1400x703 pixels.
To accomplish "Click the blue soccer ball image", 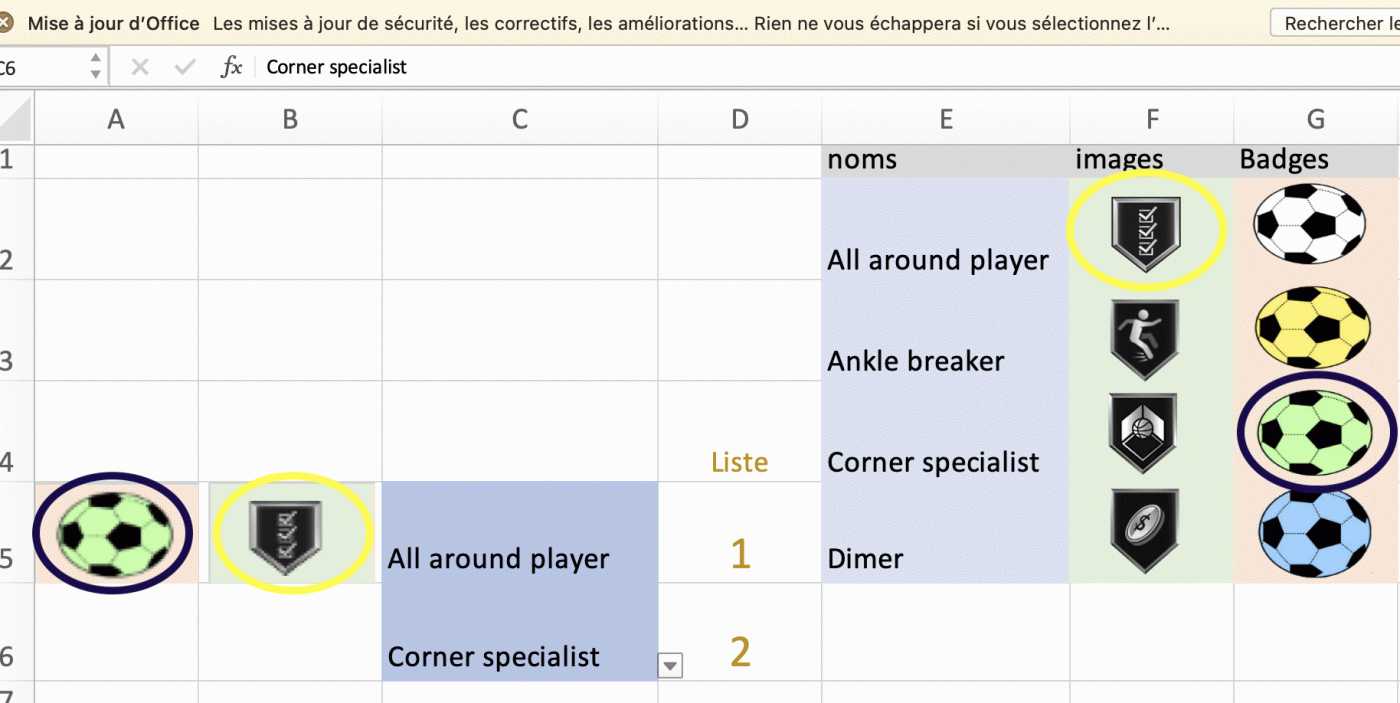I will pyautogui.click(x=1314, y=533).
